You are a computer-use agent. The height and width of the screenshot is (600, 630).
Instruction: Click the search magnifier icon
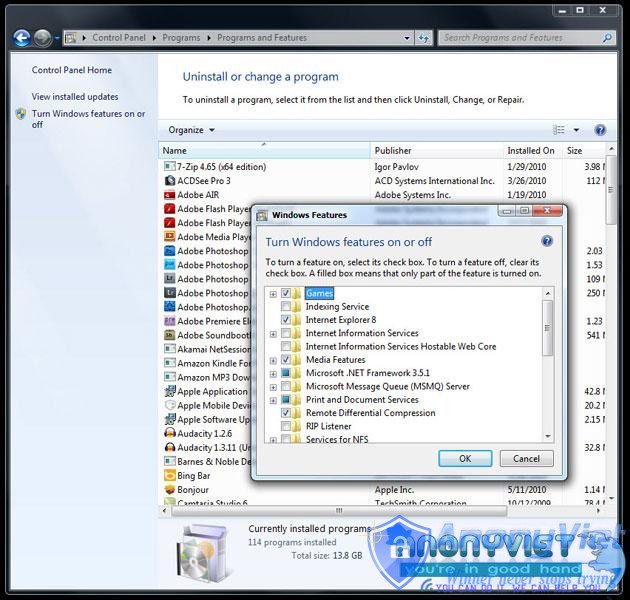[x=607, y=38]
